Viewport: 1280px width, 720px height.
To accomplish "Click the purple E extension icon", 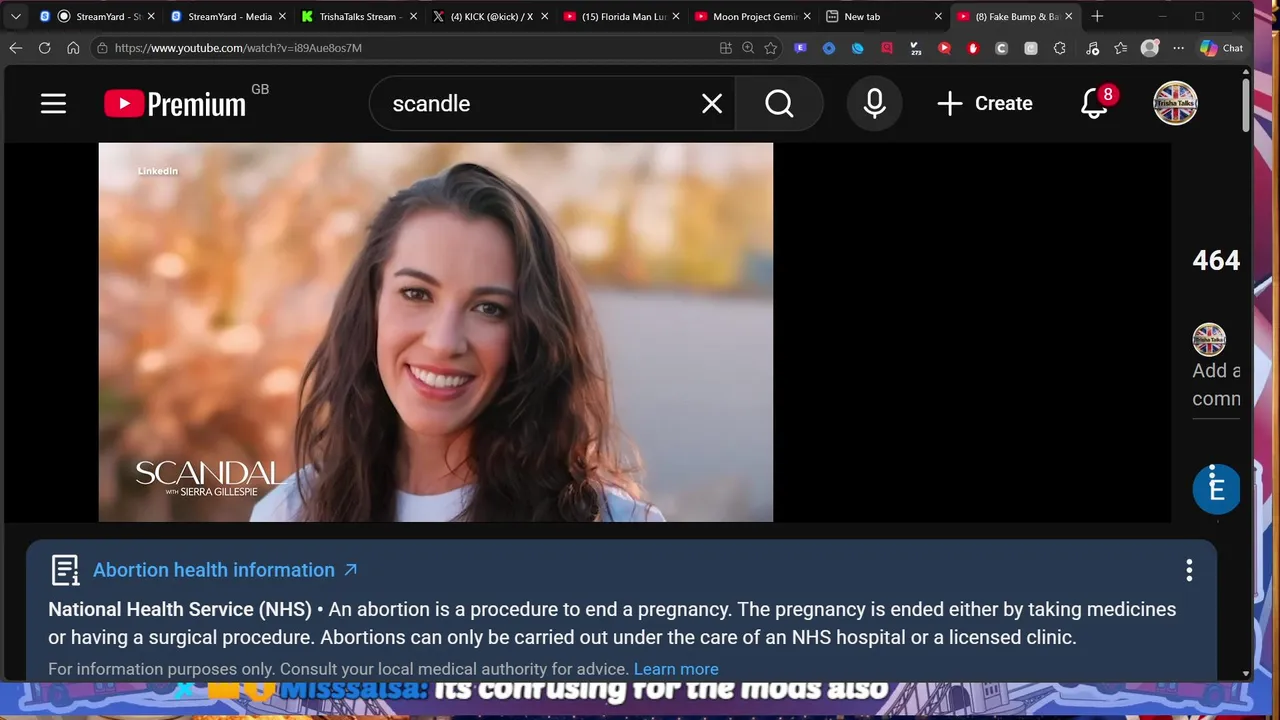I will coord(800,48).
